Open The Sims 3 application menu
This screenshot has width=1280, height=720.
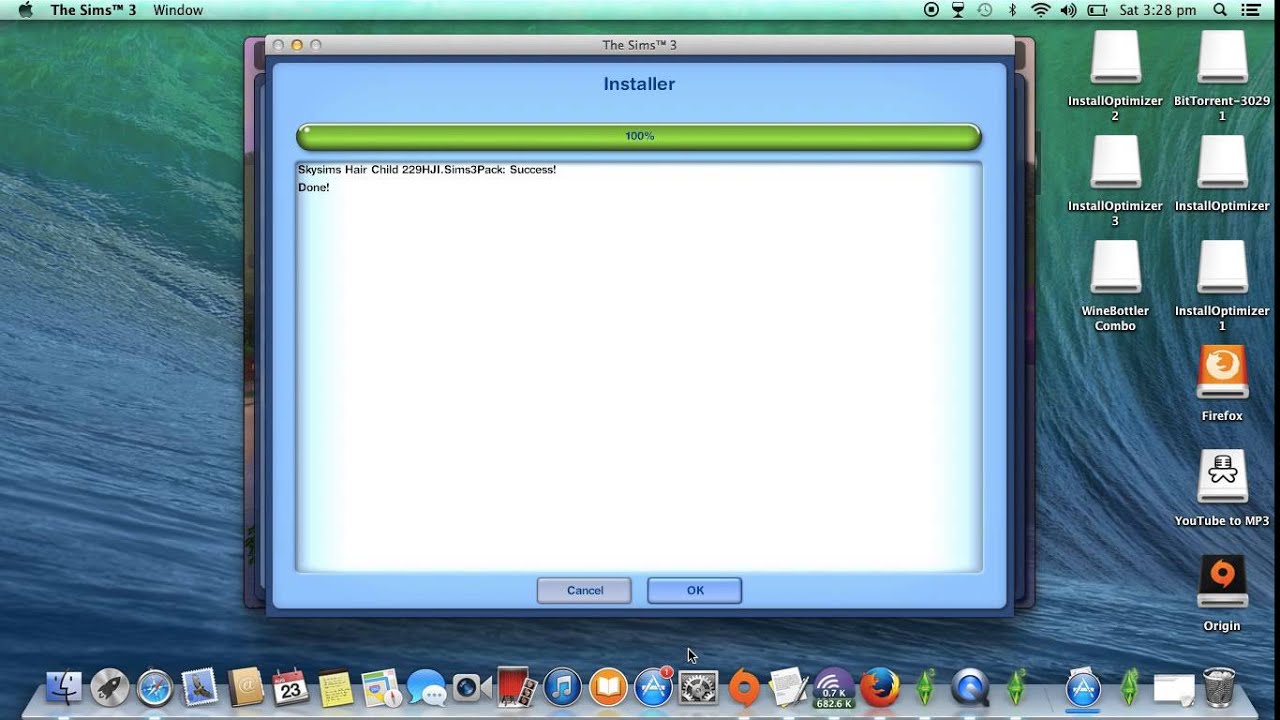point(93,10)
